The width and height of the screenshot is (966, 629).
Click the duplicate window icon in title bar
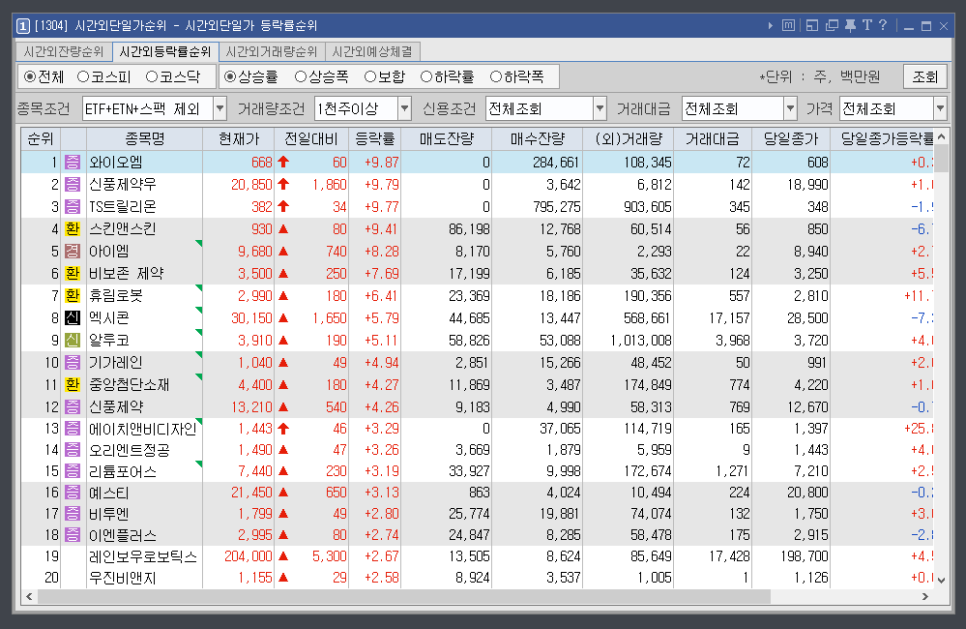coord(832,25)
